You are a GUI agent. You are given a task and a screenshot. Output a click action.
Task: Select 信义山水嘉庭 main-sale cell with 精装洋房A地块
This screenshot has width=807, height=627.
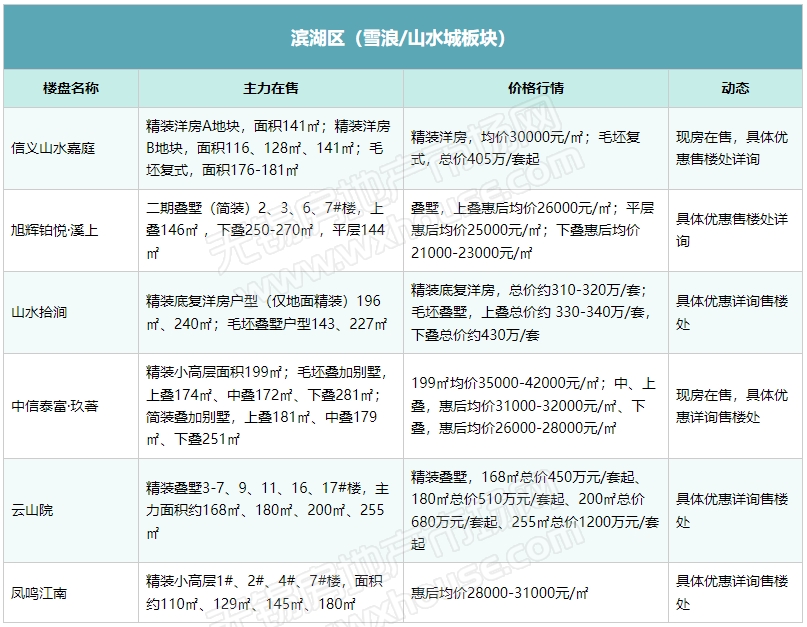point(271,148)
